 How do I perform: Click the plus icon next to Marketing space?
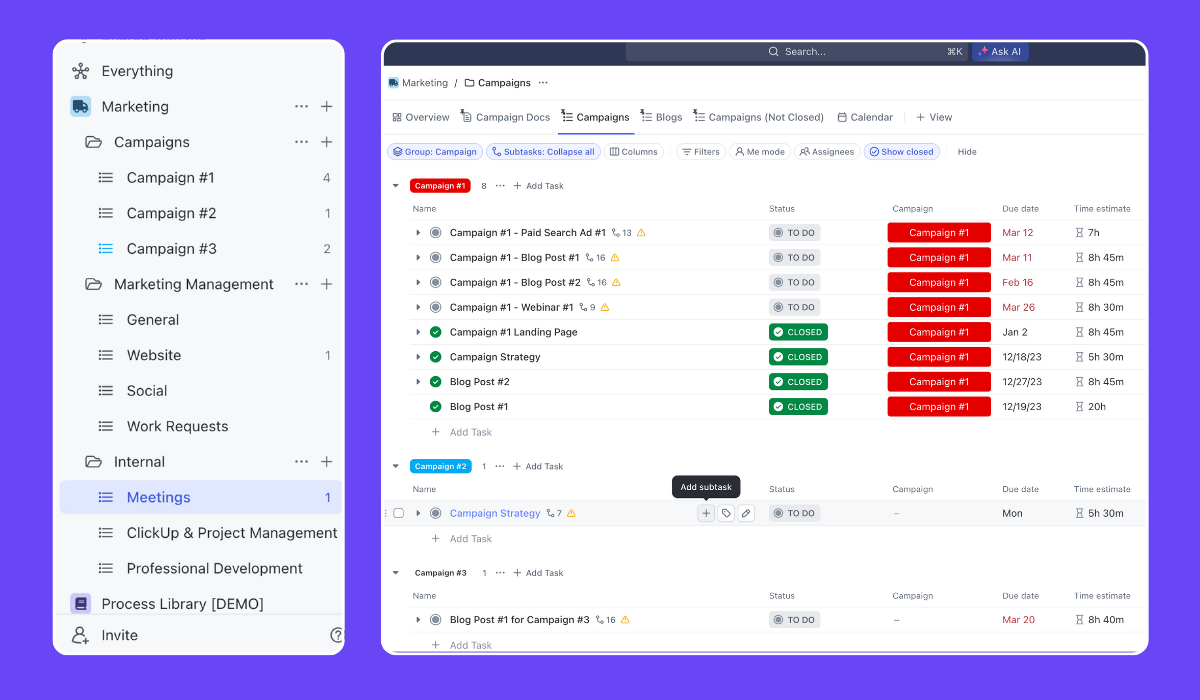tap(326, 107)
